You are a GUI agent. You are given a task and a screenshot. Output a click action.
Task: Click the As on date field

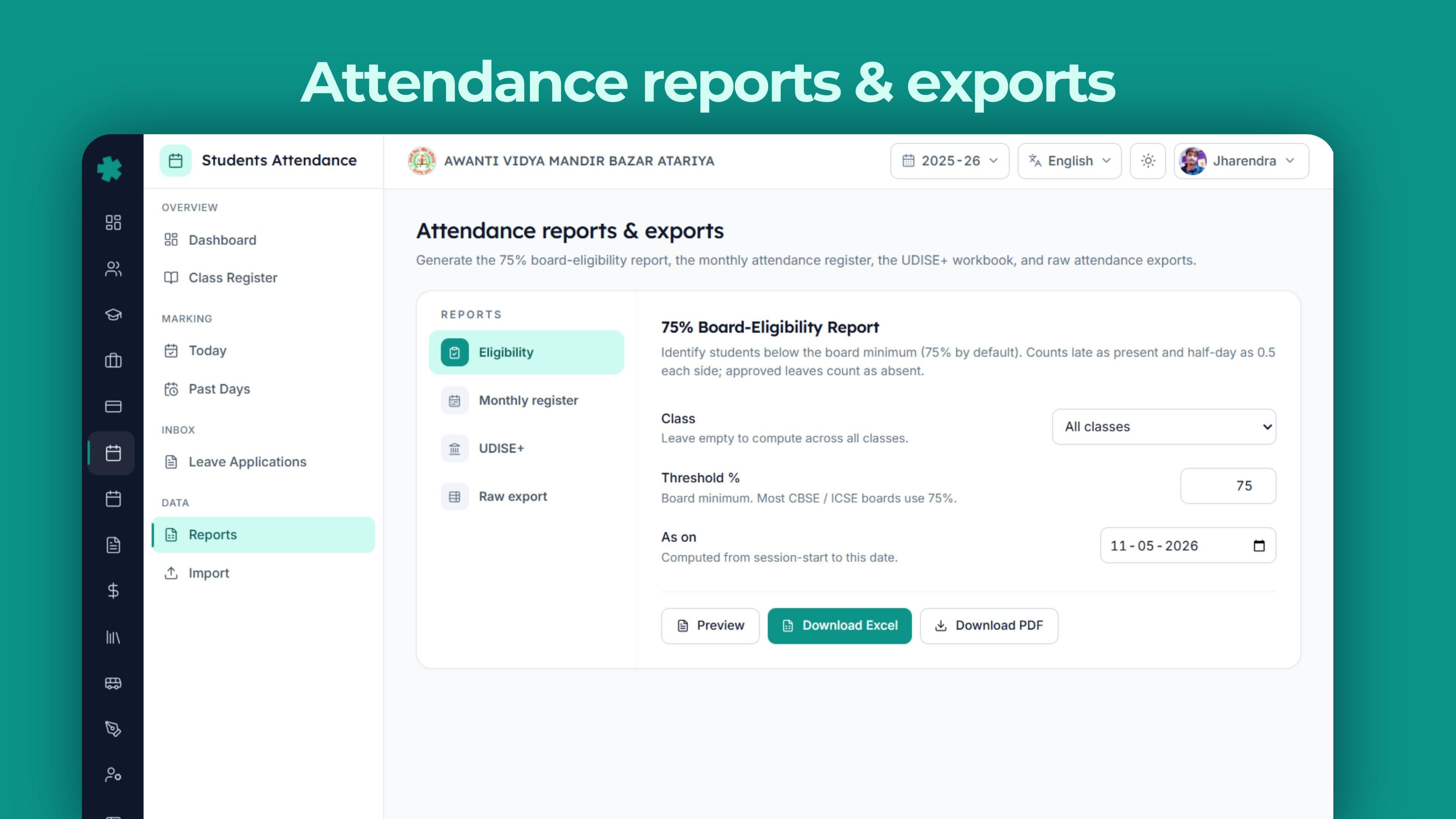[1188, 546]
